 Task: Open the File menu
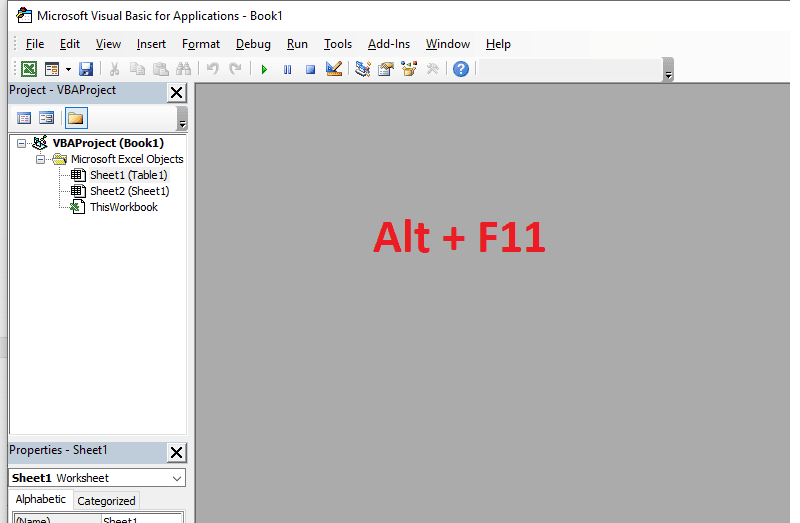pyautogui.click(x=35, y=44)
